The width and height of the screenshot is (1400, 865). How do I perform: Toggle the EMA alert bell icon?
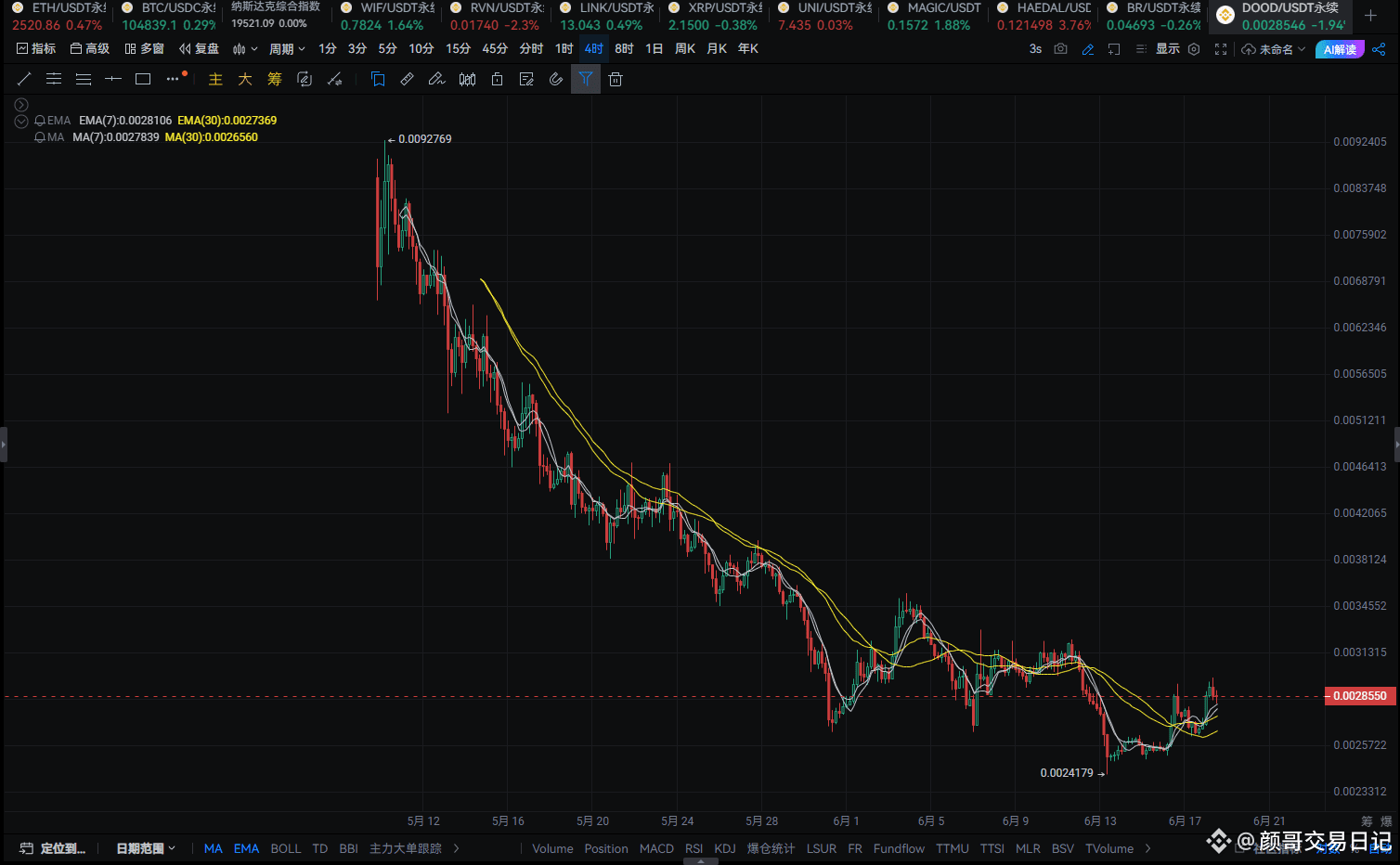(40, 121)
